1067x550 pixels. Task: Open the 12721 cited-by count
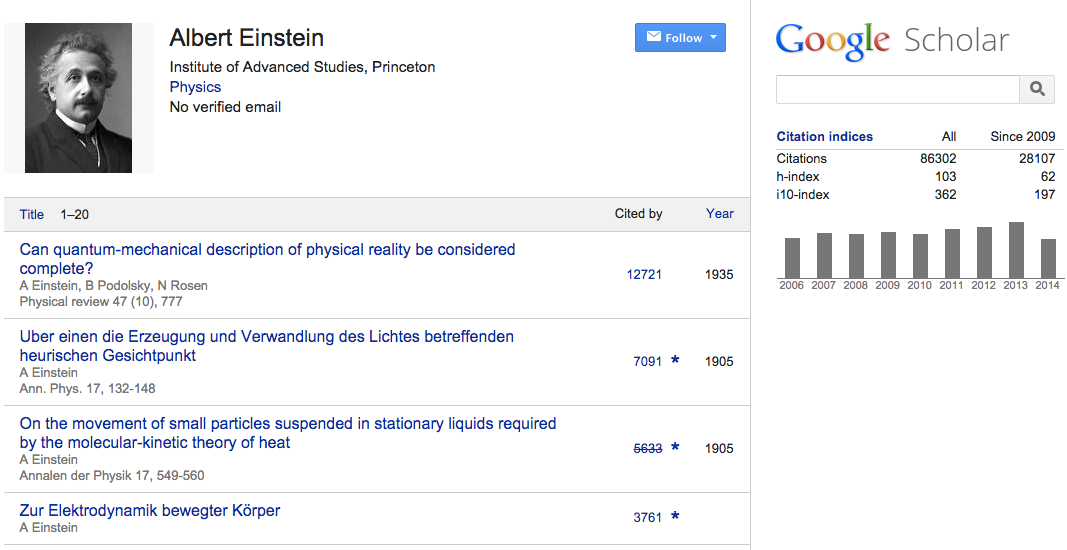(x=644, y=275)
